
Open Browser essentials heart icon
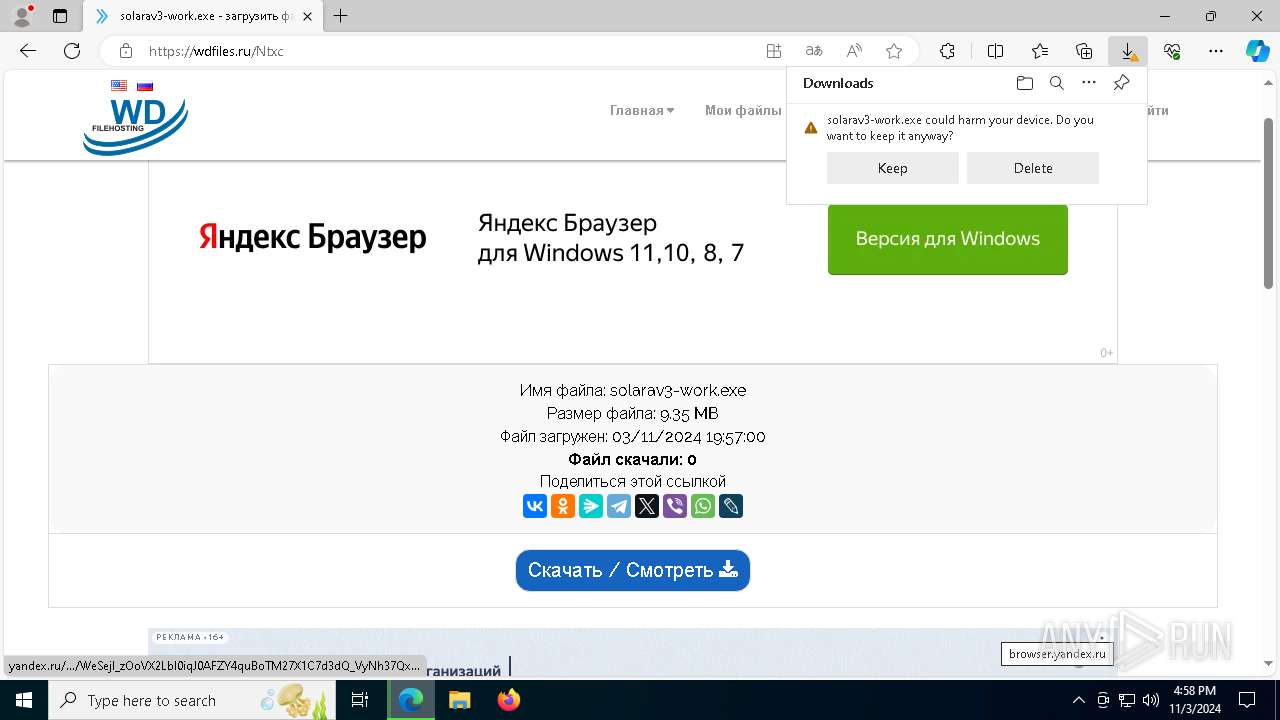1172,51
